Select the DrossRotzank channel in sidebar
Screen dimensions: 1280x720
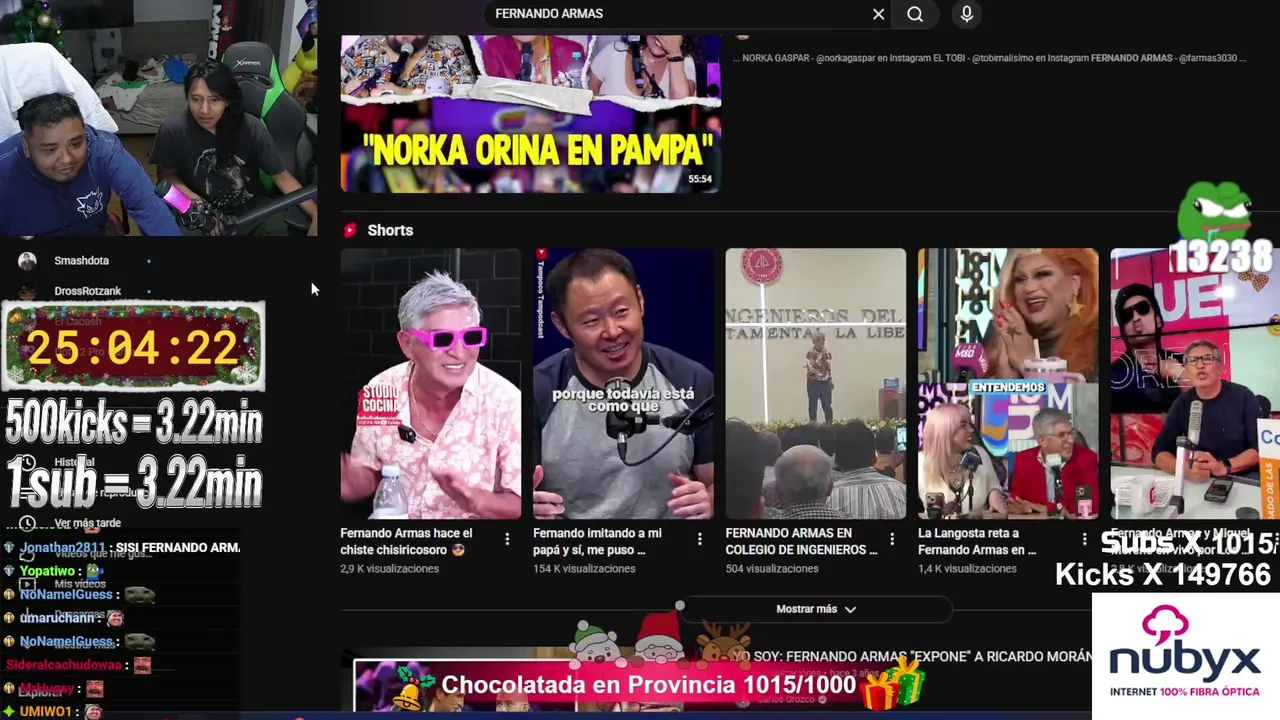87,291
